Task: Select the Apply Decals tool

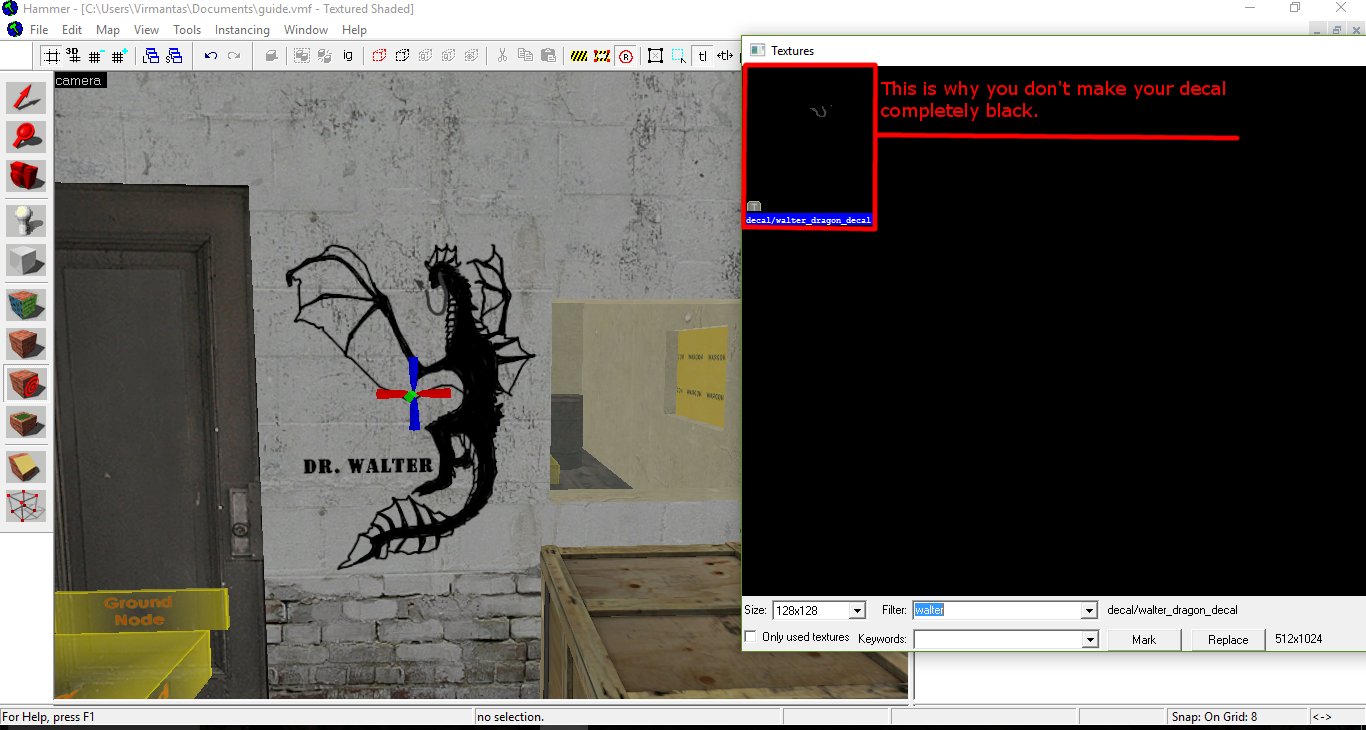Action: coord(27,384)
